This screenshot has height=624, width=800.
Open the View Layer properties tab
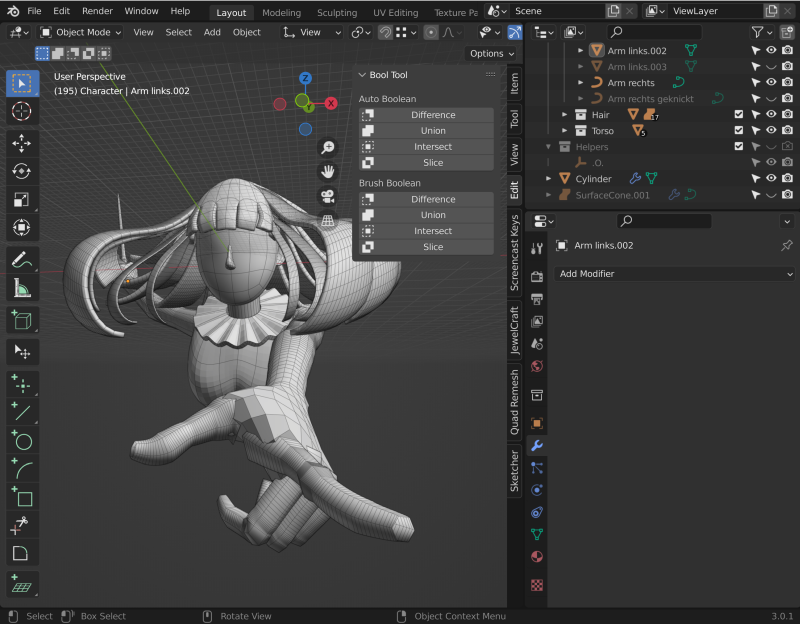pyautogui.click(x=537, y=321)
